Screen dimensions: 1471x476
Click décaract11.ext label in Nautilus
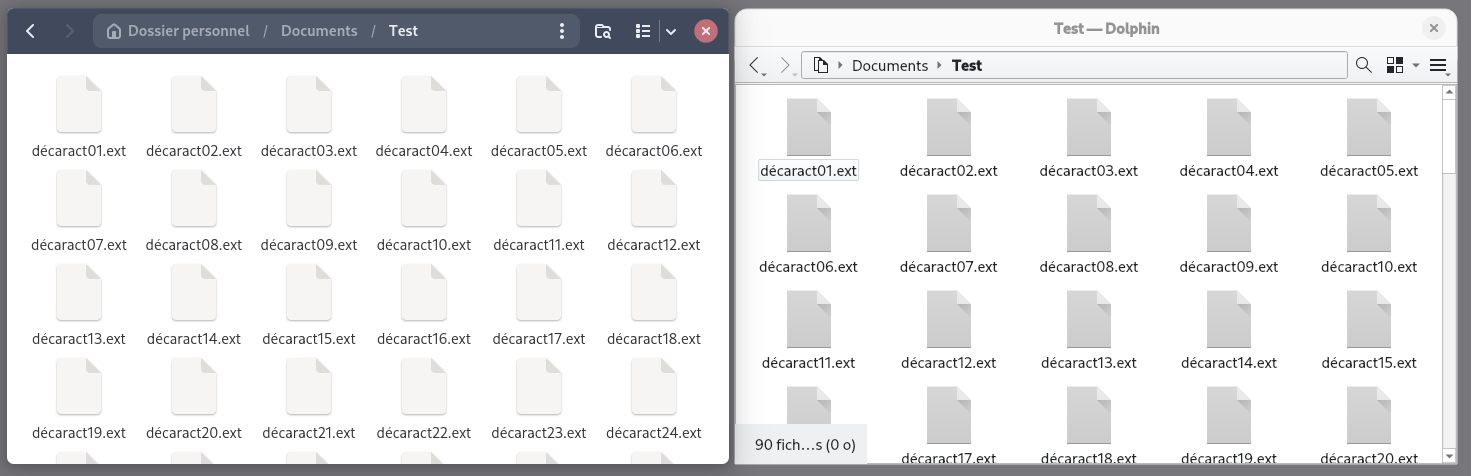[x=539, y=245]
